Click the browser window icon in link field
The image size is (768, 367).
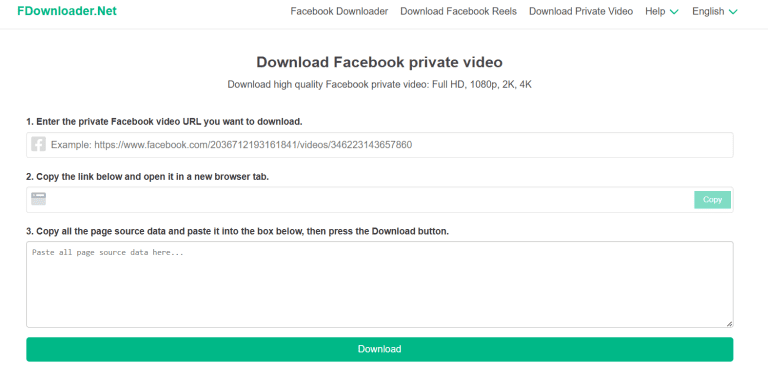point(38,198)
